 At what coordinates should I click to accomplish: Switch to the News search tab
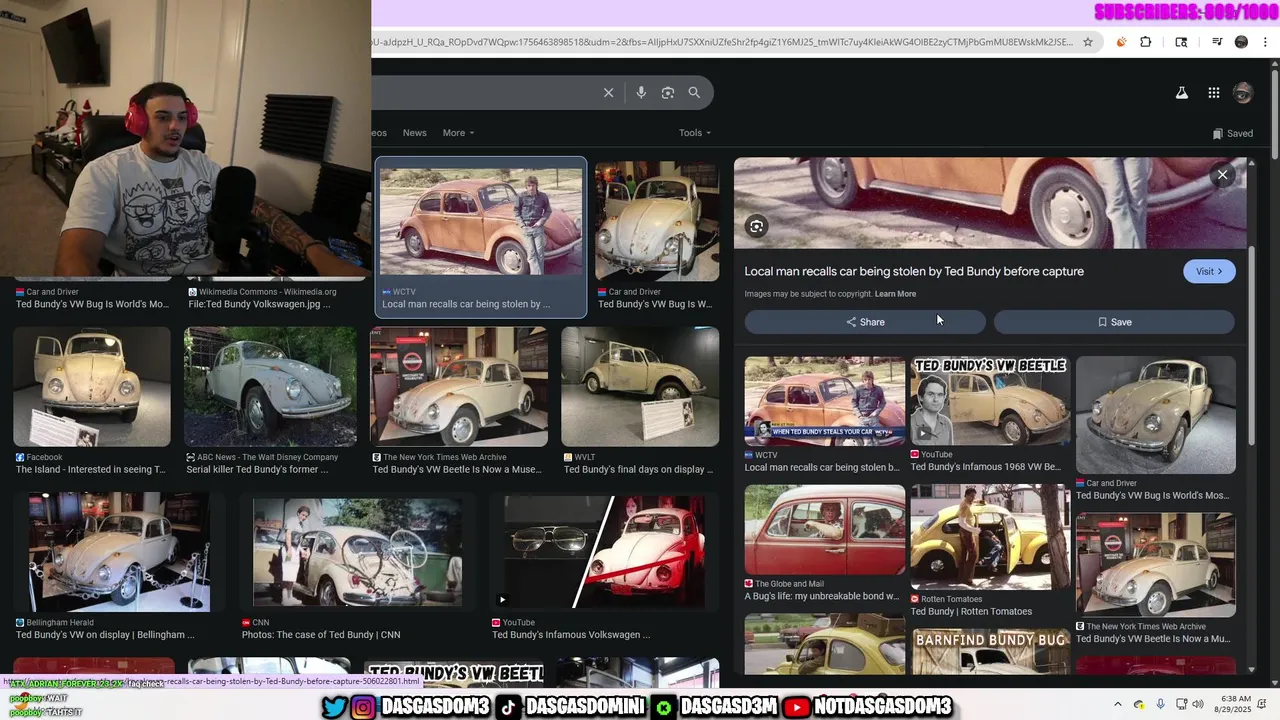click(x=414, y=133)
